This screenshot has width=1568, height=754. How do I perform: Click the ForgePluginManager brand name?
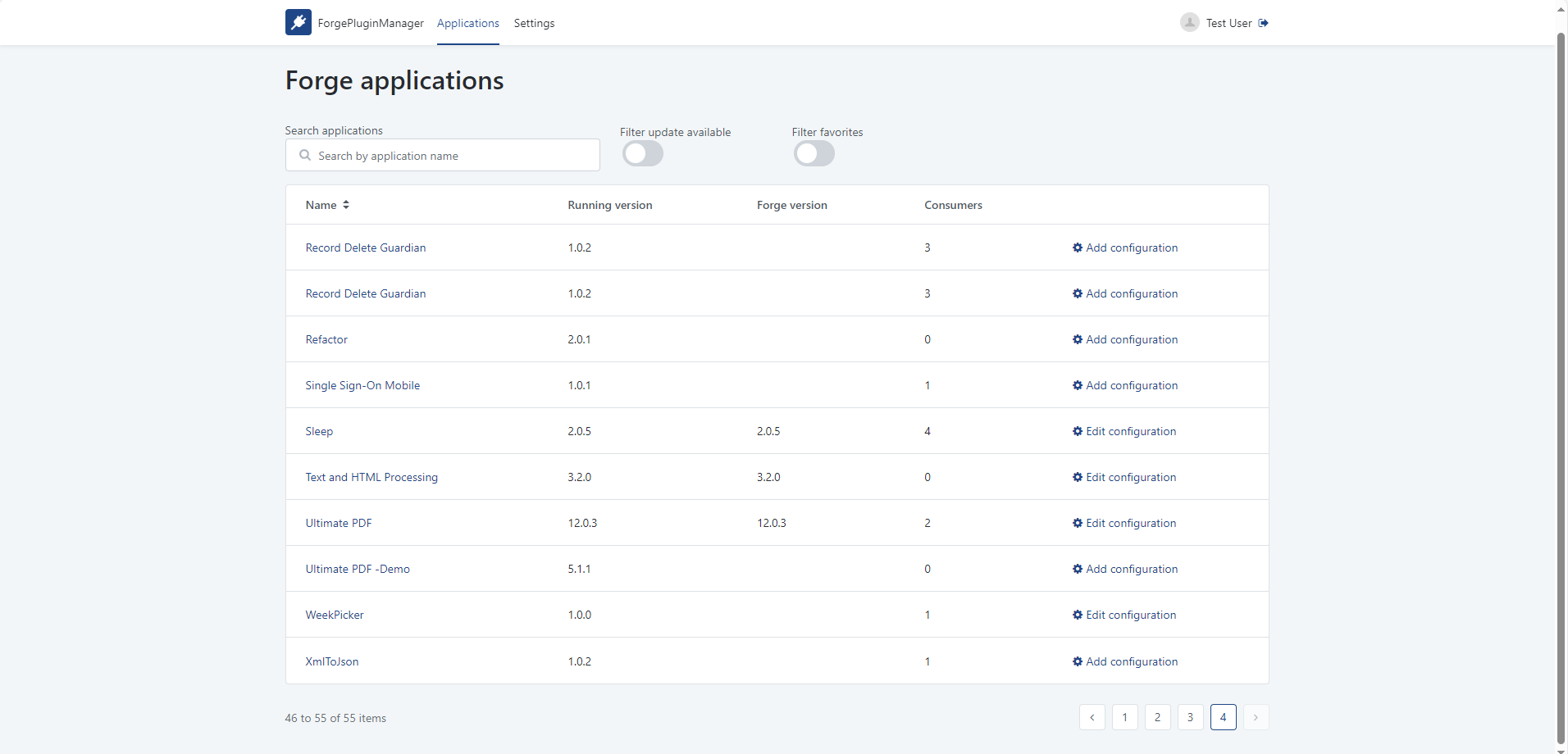coord(371,23)
